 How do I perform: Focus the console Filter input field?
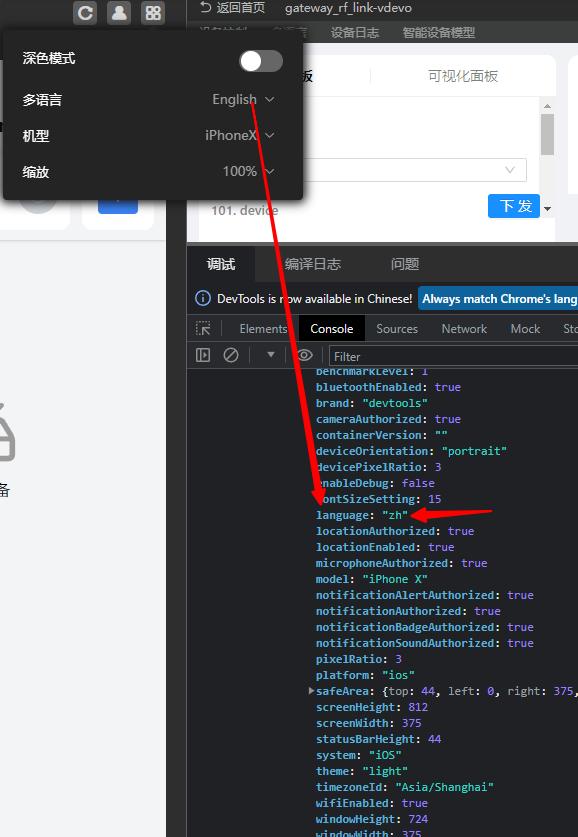tap(453, 356)
